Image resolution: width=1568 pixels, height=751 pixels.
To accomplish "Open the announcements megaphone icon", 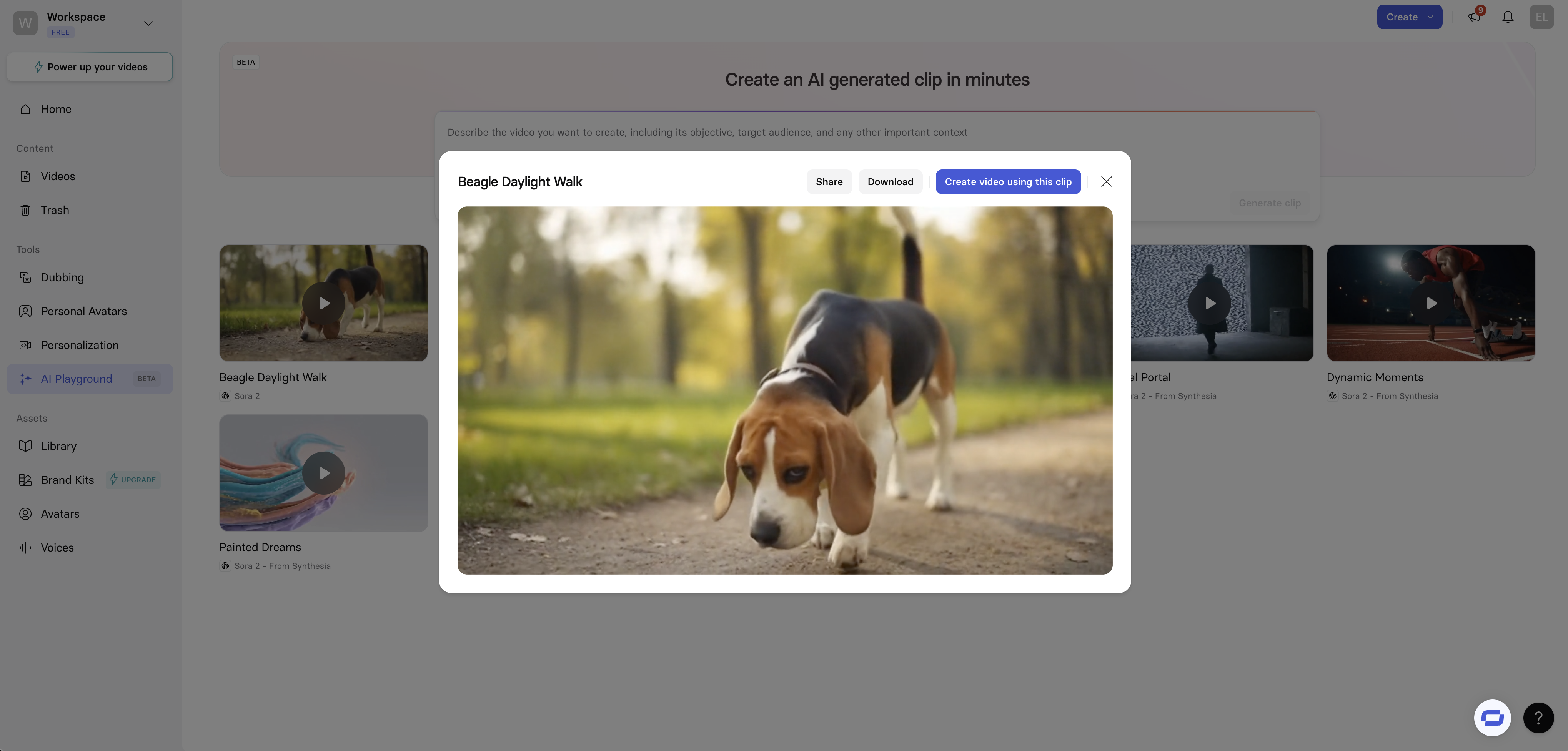I will 1474,17.
